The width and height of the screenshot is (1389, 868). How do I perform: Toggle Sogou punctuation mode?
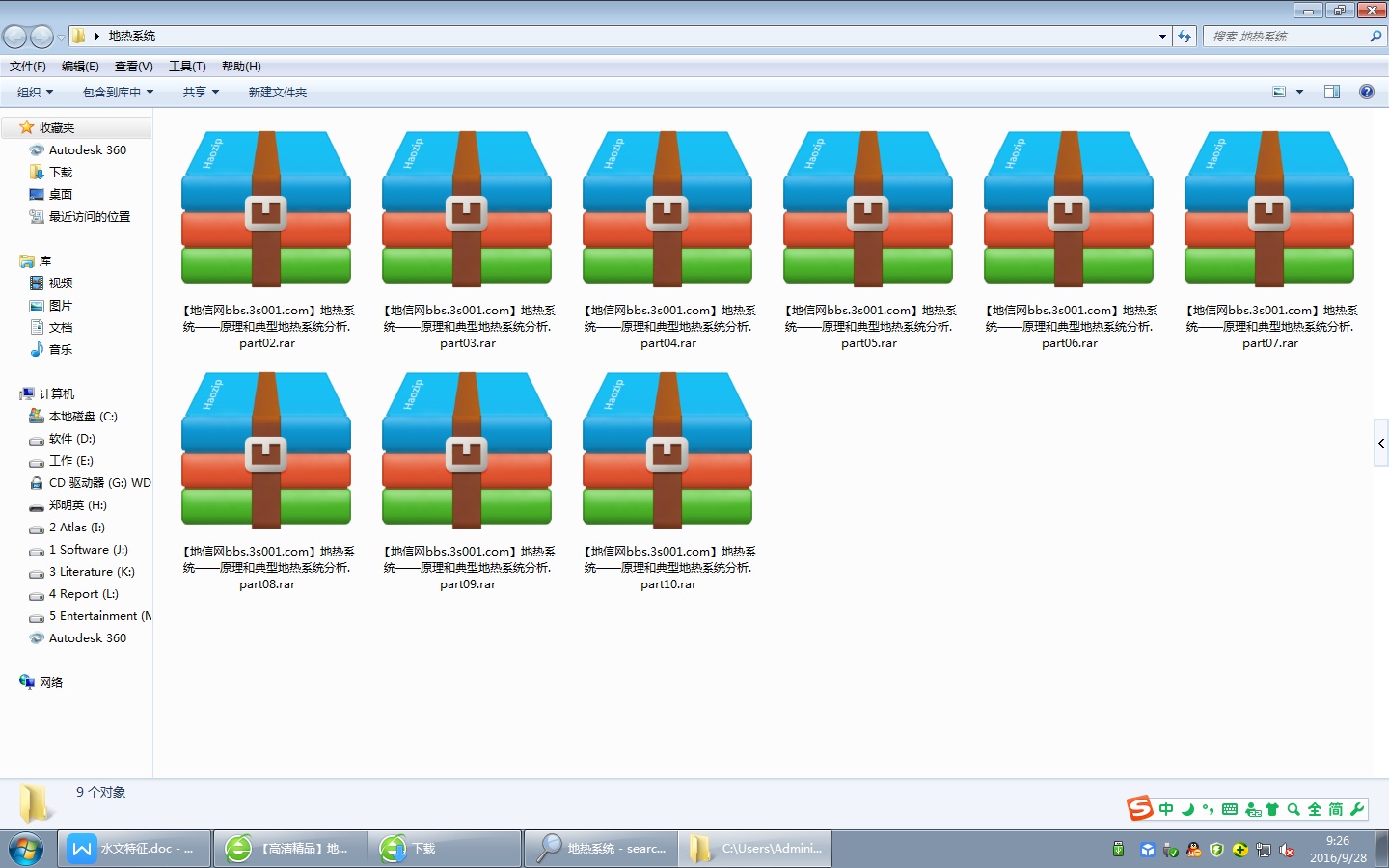tap(1208, 809)
